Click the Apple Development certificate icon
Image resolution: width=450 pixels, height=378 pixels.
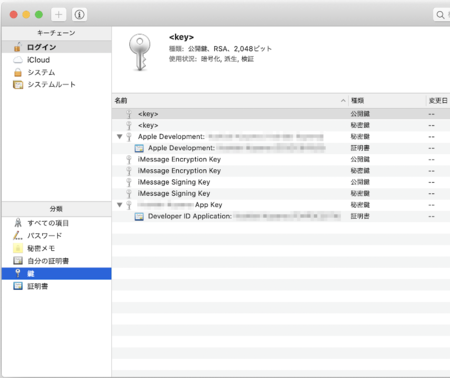pos(139,148)
